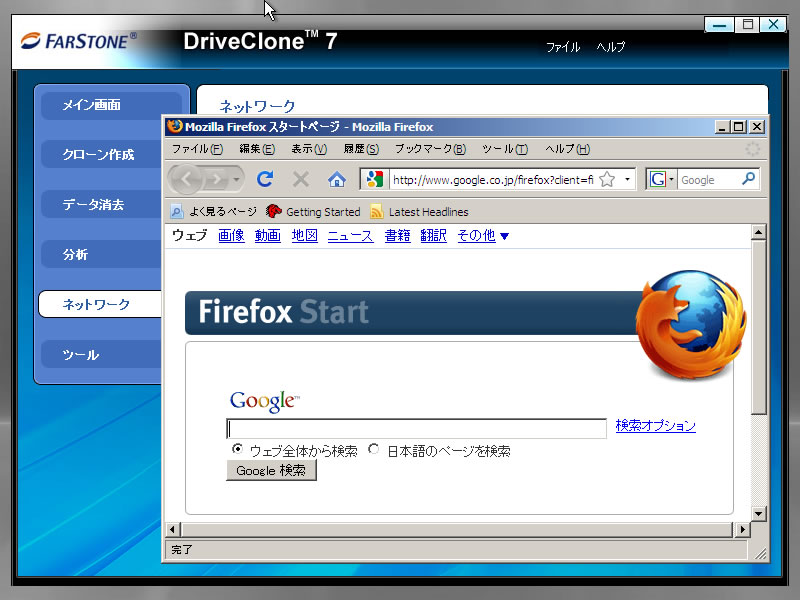Open the 検索オプション link

656,426
